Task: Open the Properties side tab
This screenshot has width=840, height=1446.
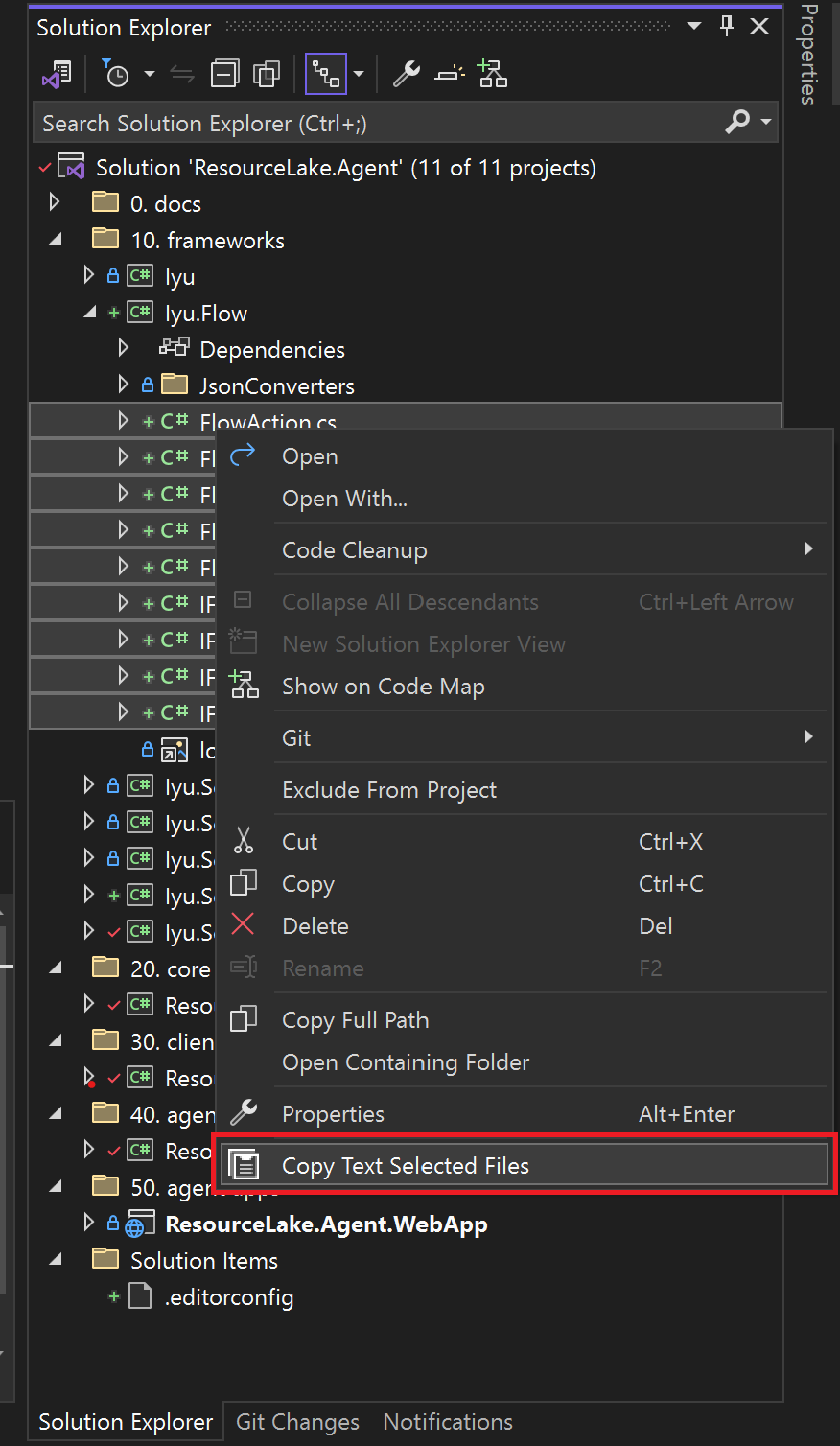Action: 809,55
